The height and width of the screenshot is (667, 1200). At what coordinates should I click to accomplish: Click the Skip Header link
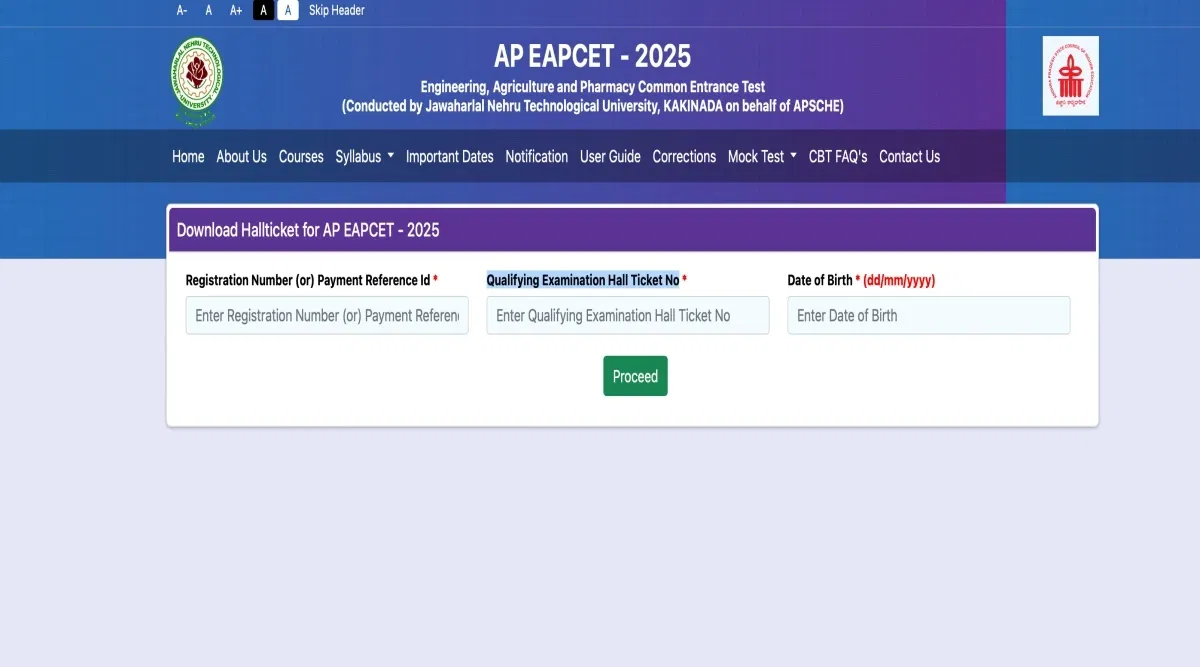click(336, 10)
